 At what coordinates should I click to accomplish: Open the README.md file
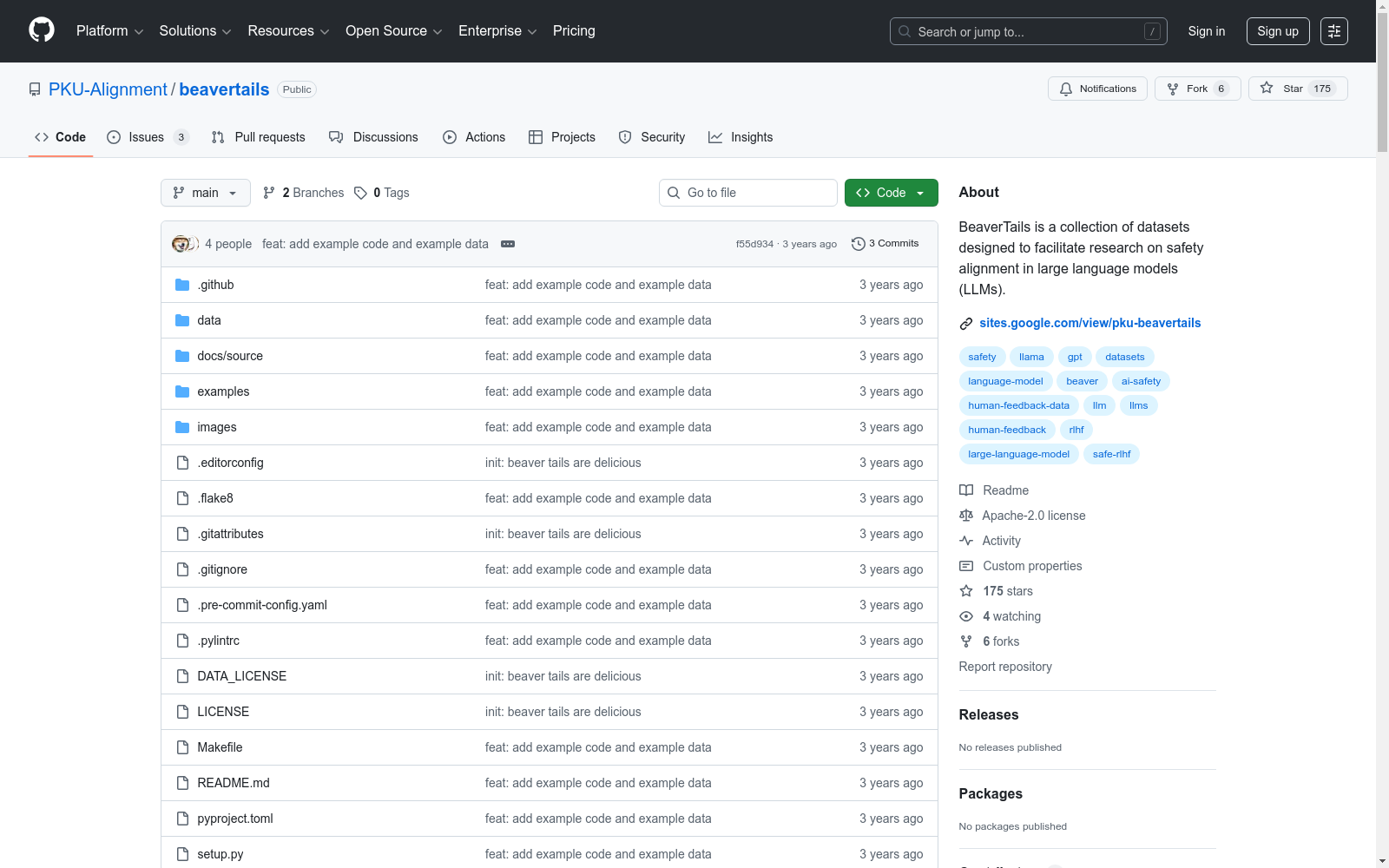coord(234,783)
